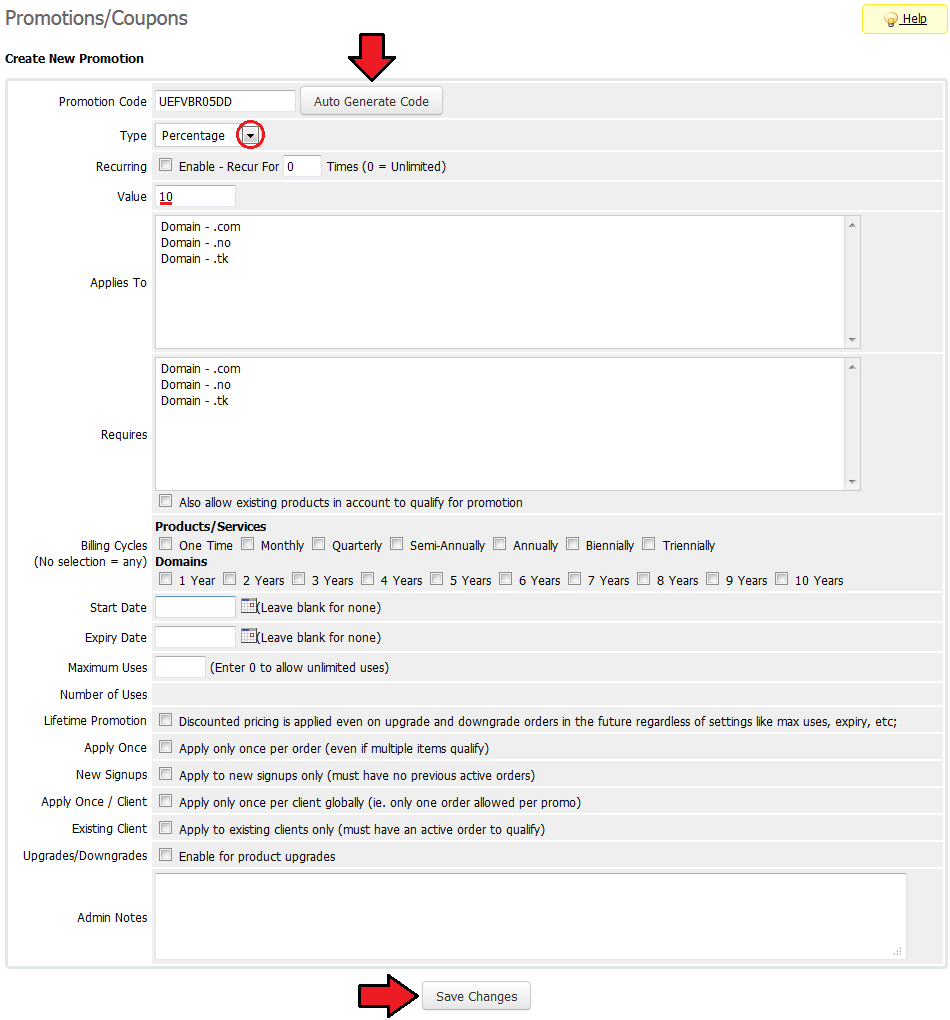Check the Triennially billing cycle
950x1020 pixels.
tap(648, 544)
